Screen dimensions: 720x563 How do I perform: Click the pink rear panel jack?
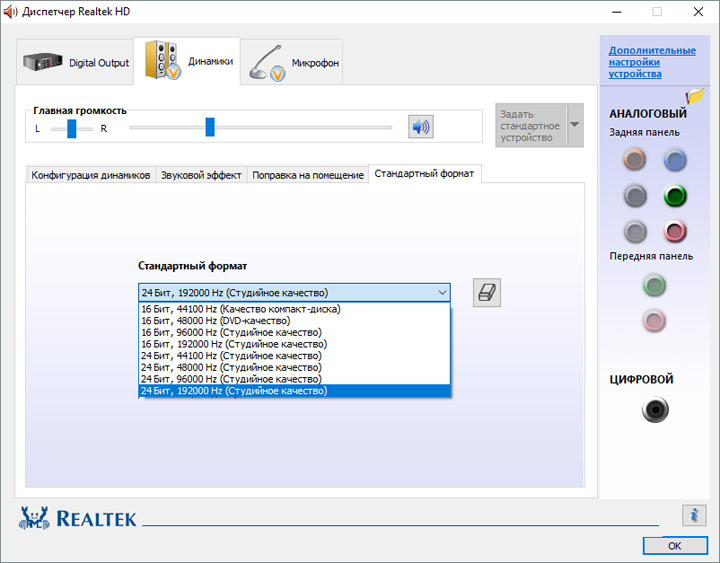[675, 231]
